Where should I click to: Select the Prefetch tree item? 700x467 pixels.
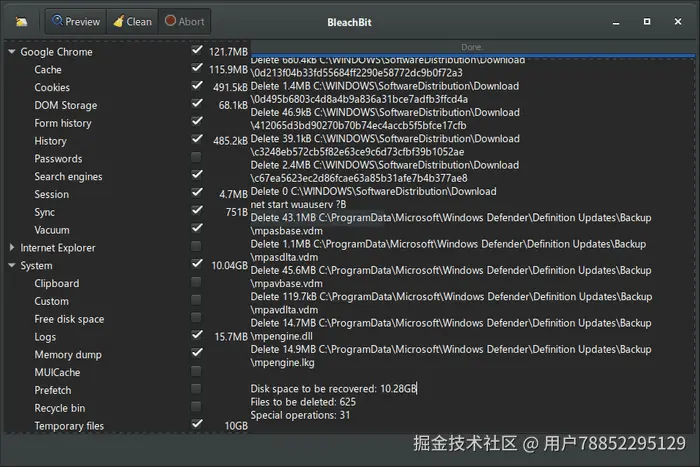click(53, 390)
